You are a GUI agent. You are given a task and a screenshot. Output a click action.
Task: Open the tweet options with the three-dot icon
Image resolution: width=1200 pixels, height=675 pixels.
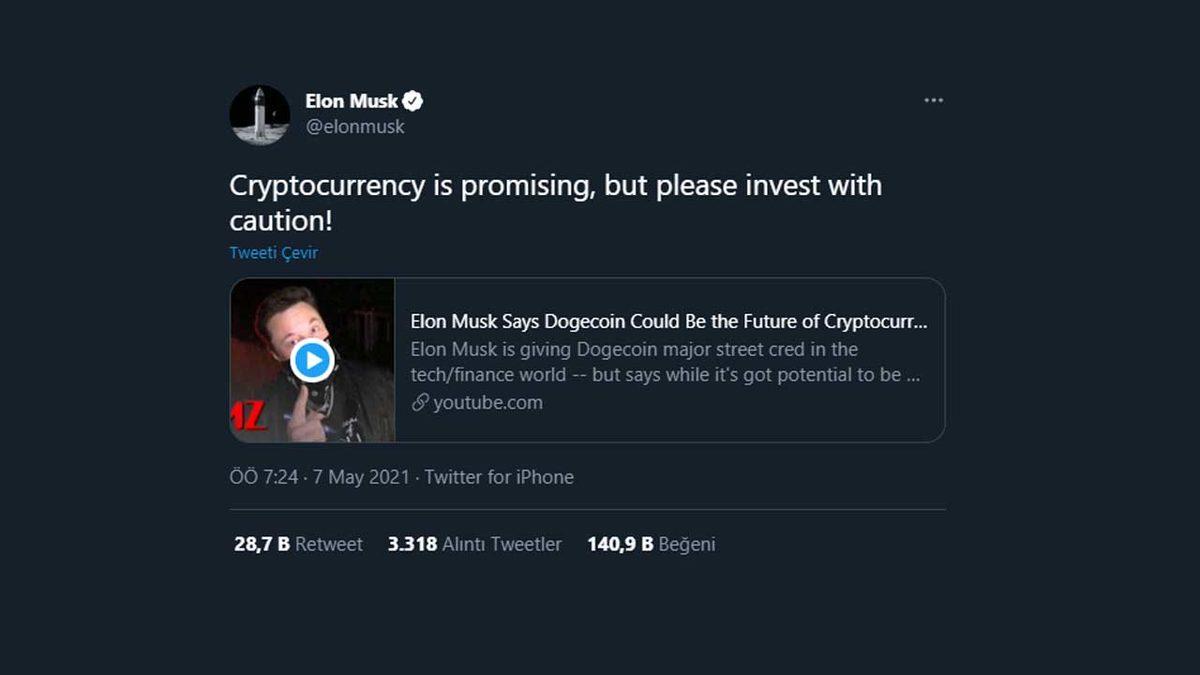pyautogui.click(x=933, y=99)
